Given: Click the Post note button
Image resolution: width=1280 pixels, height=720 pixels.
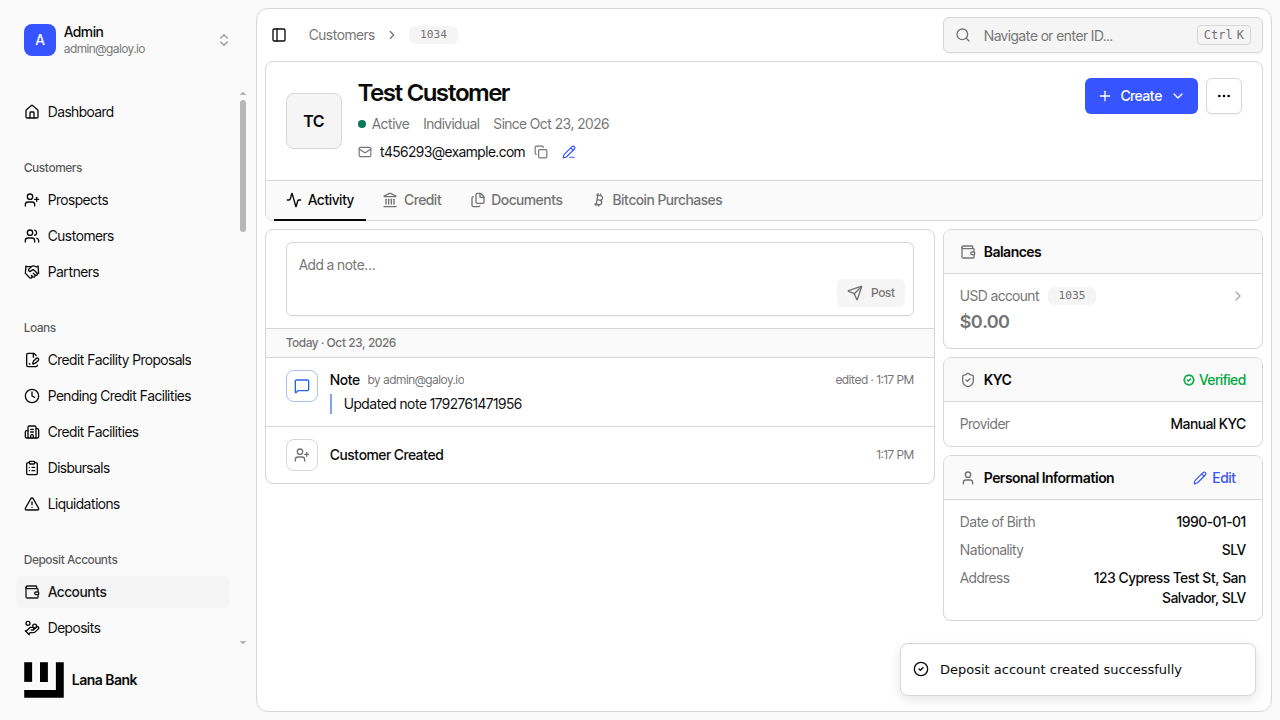Looking at the screenshot, I should (x=871, y=293).
